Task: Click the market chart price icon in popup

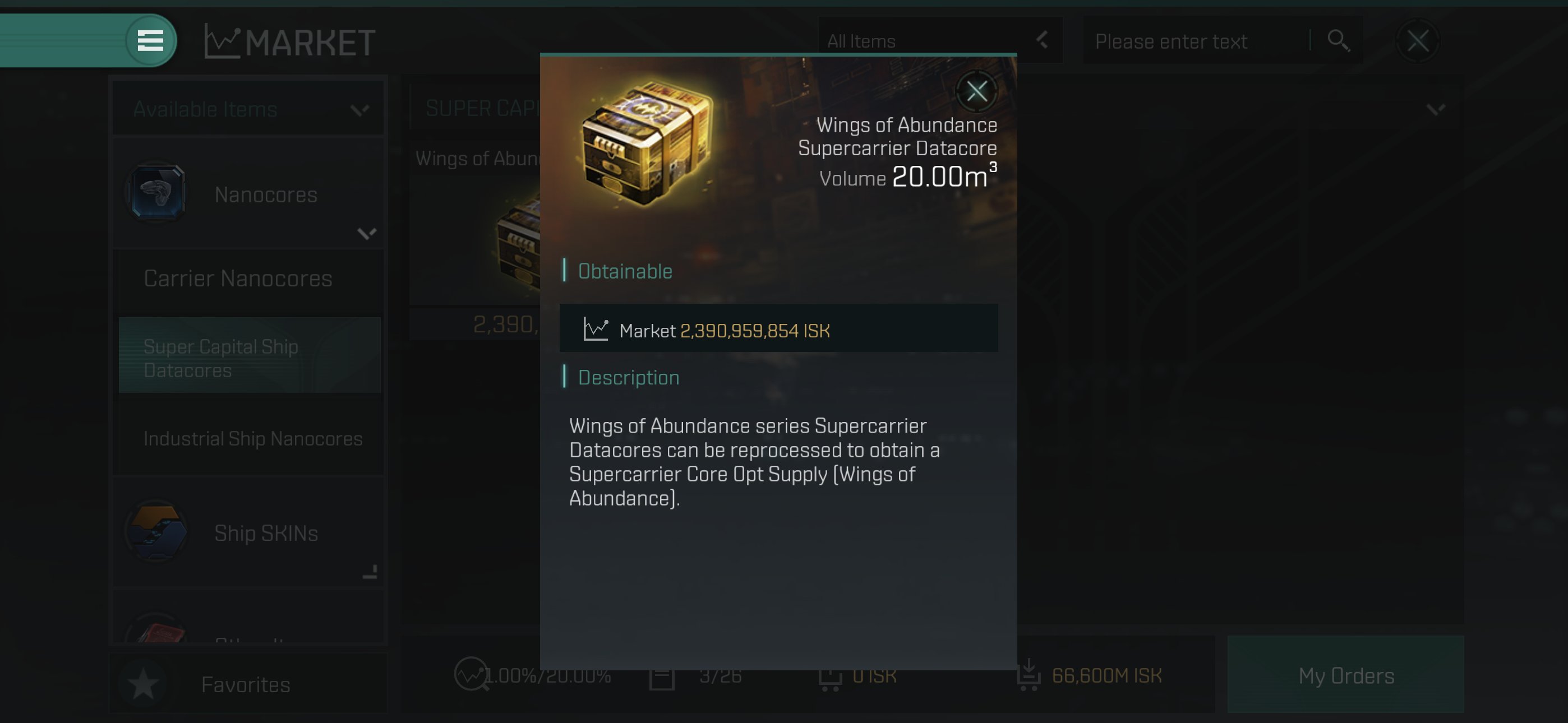Action: click(x=596, y=329)
